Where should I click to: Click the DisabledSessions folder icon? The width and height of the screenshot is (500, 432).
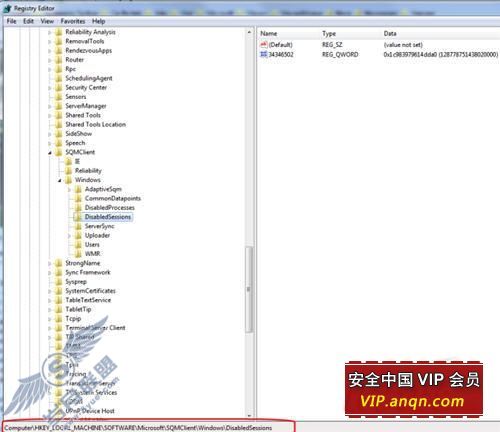pyautogui.click(x=78, y=217)
